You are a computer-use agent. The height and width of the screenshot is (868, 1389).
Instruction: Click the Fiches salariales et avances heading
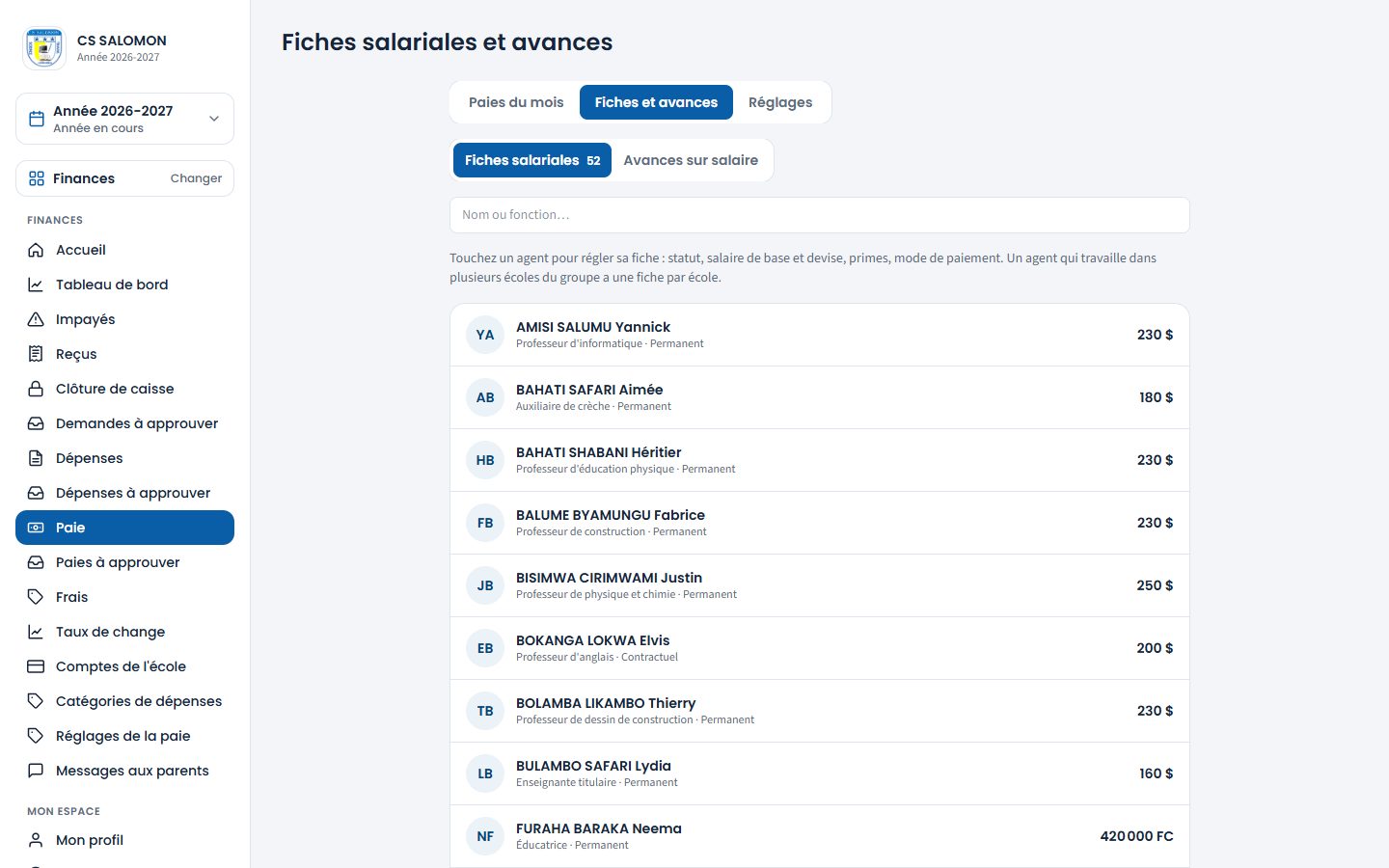pos(448,42)
